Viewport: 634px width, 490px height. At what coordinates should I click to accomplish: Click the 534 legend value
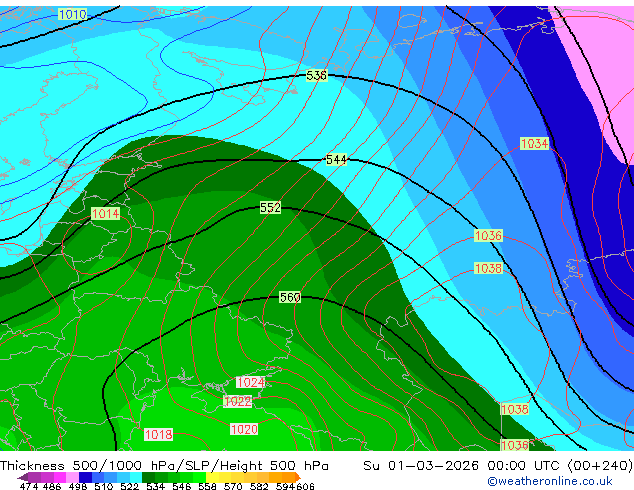coord(156,486)
